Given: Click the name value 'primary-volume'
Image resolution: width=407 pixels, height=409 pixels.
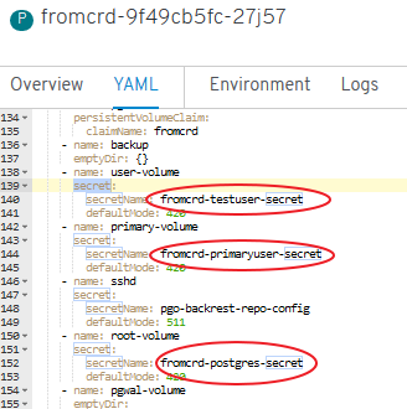Looking at the screenshot, I should pyautogui.click(x=154, y=227).
